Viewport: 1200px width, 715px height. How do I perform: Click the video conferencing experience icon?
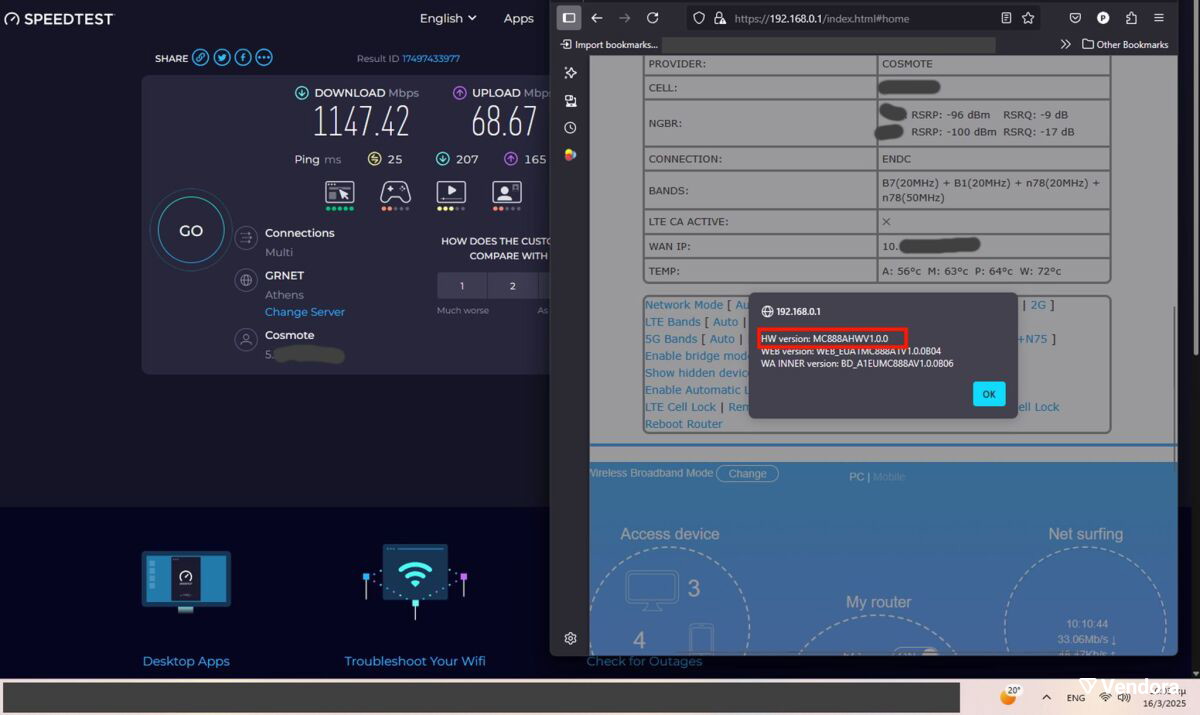point(507,192)
